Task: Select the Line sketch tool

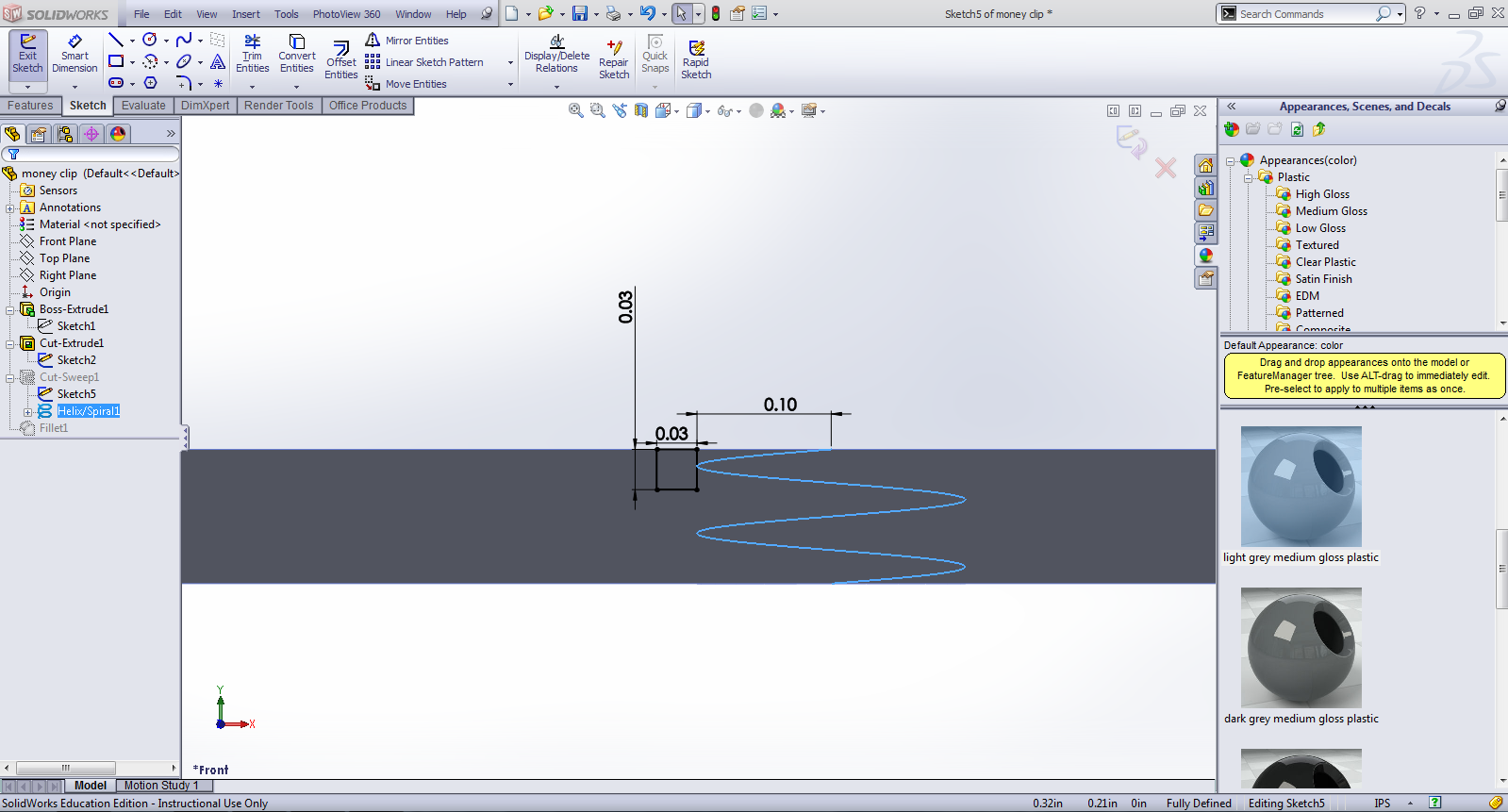Action: pyautogui.click(x=116, y=40)
